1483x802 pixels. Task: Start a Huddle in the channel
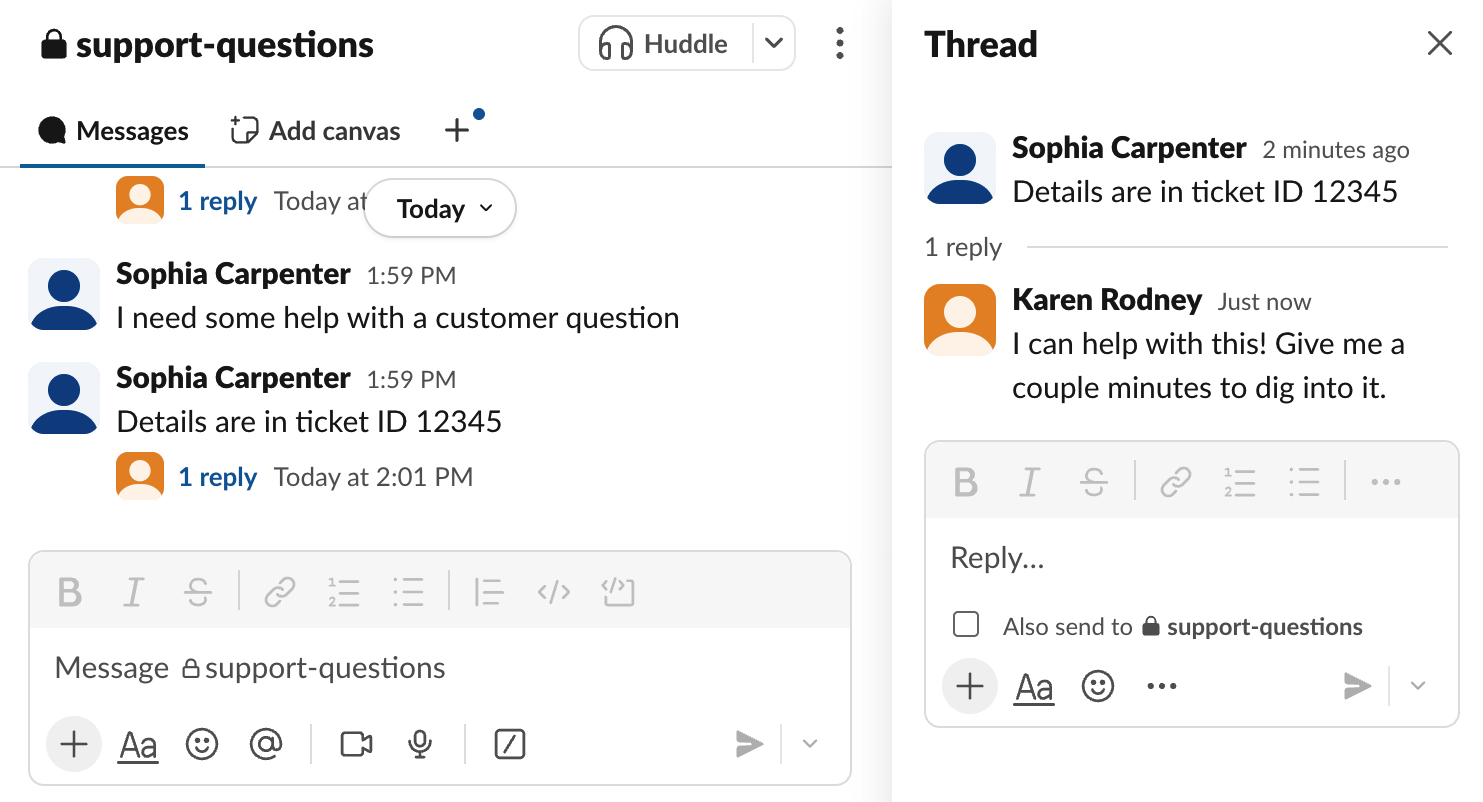pos(664,44)
